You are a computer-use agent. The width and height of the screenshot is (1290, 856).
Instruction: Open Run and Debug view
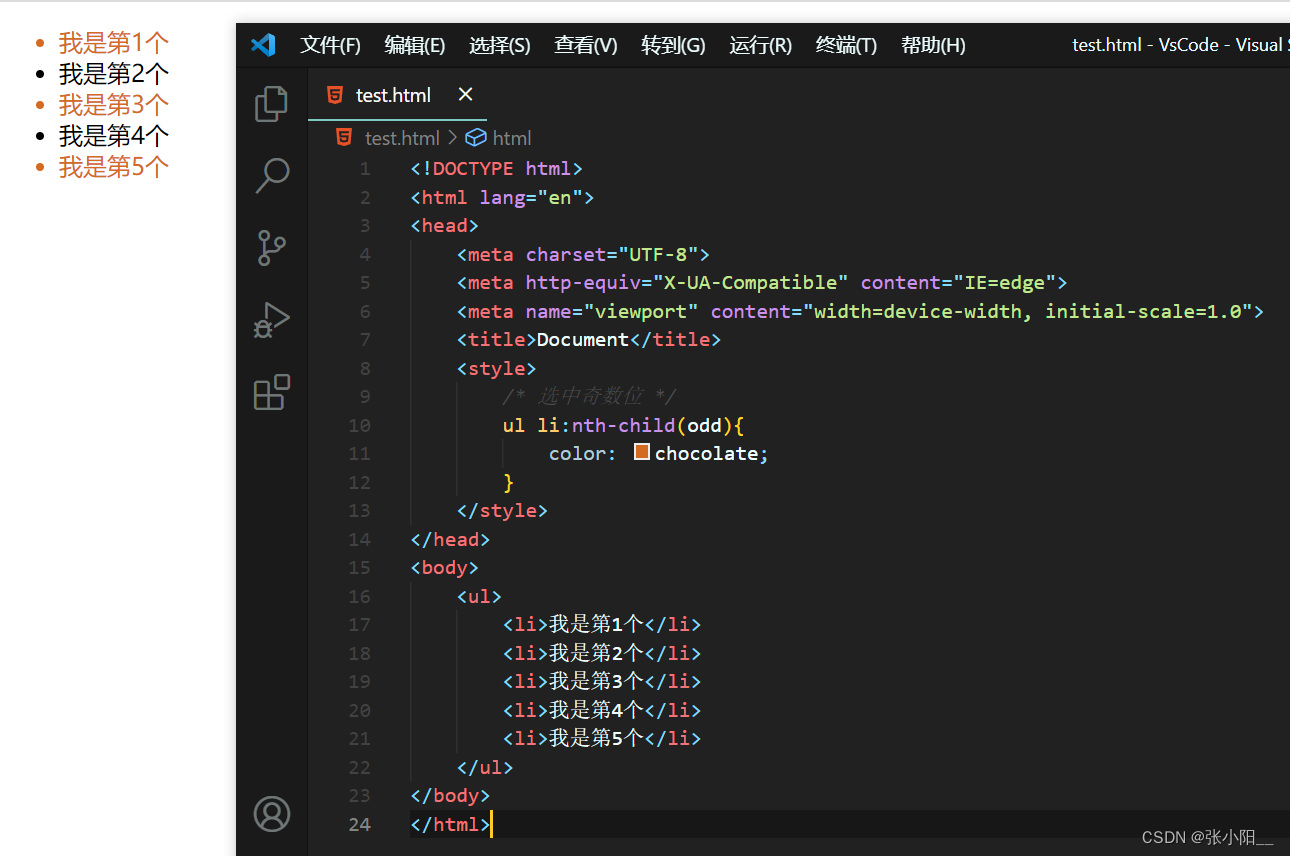tap(271, 321)
